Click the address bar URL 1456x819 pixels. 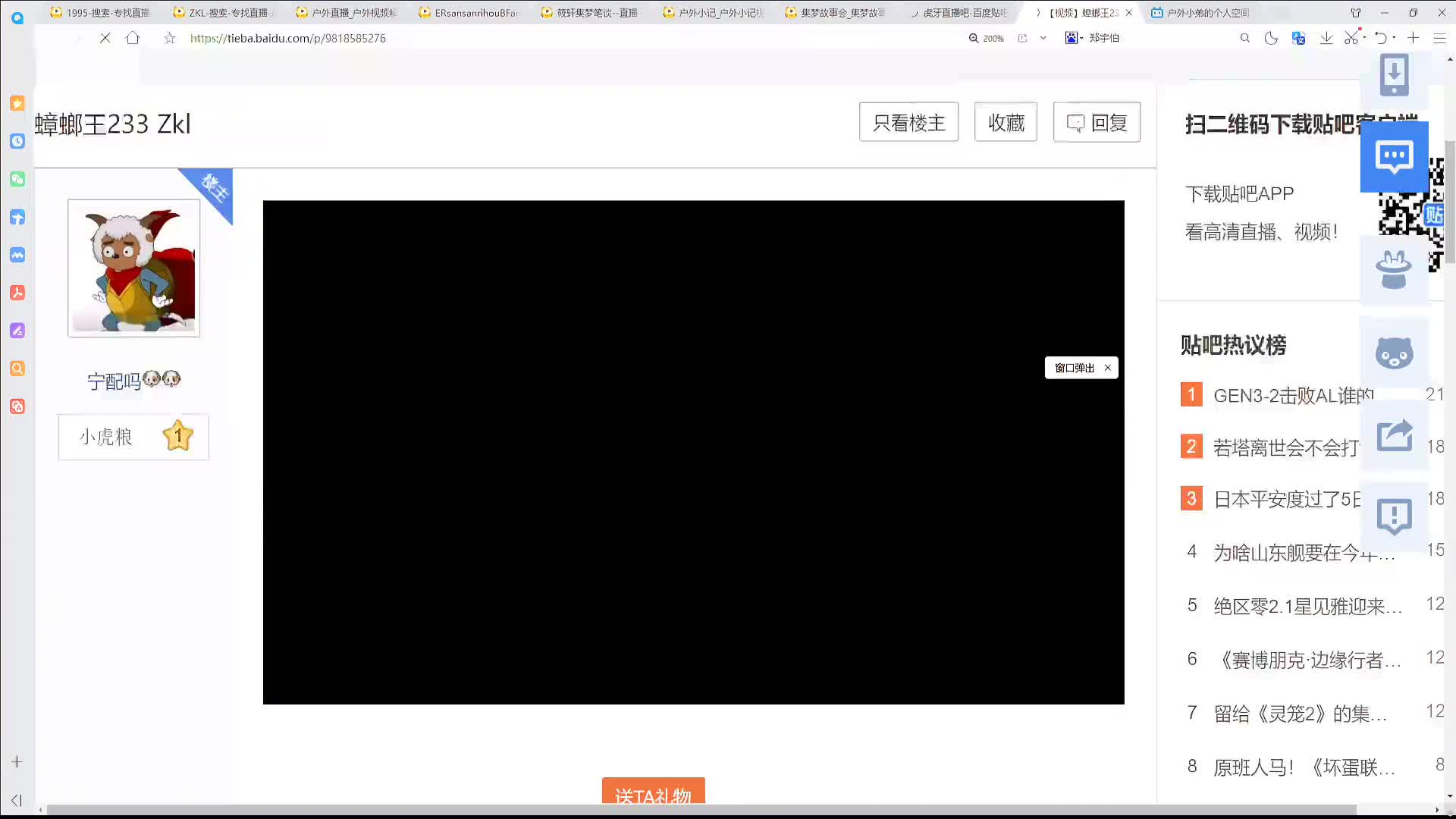(287, 38)
